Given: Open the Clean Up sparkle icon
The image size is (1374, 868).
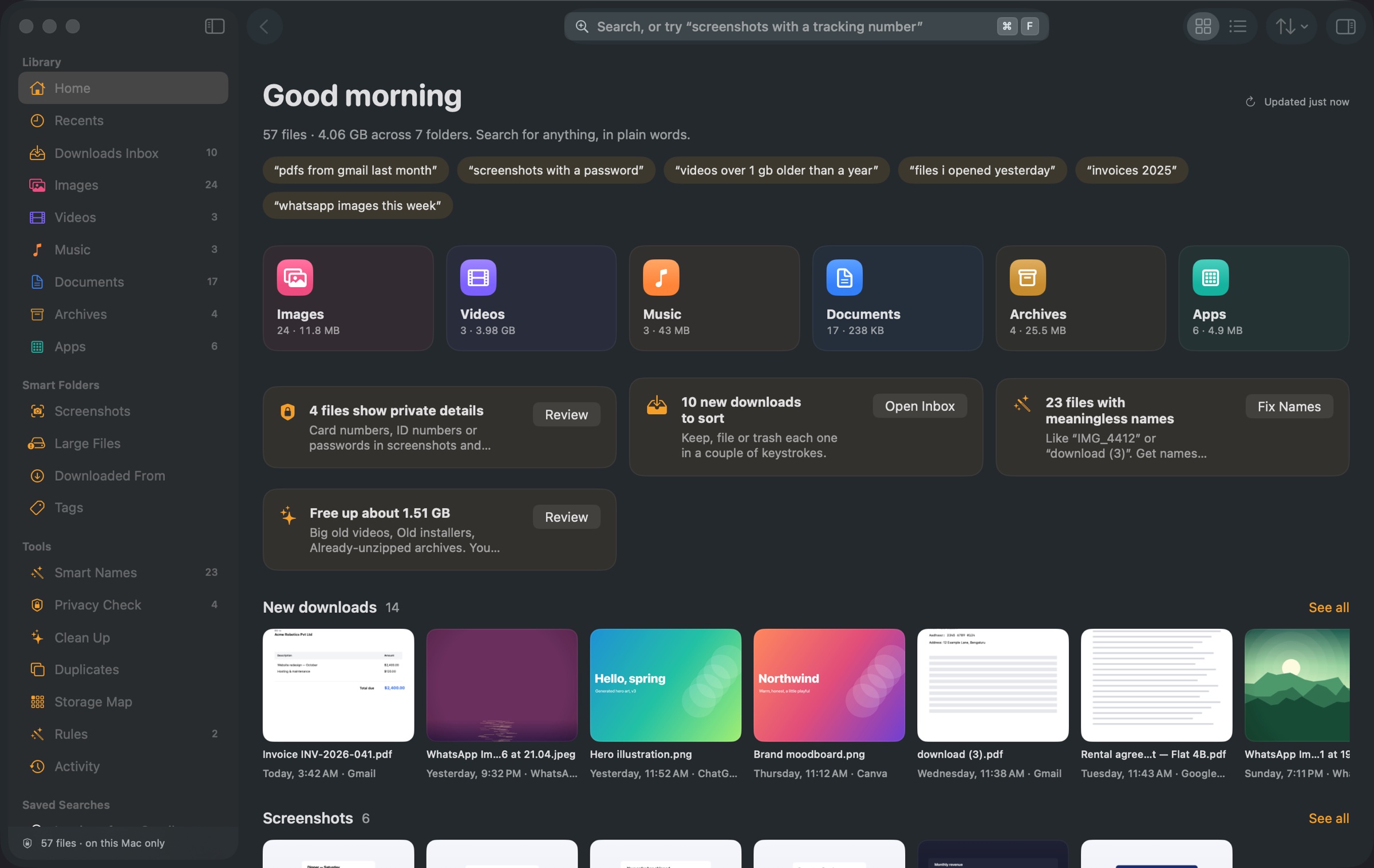Looking at the screenshot, I should (37, 637).
